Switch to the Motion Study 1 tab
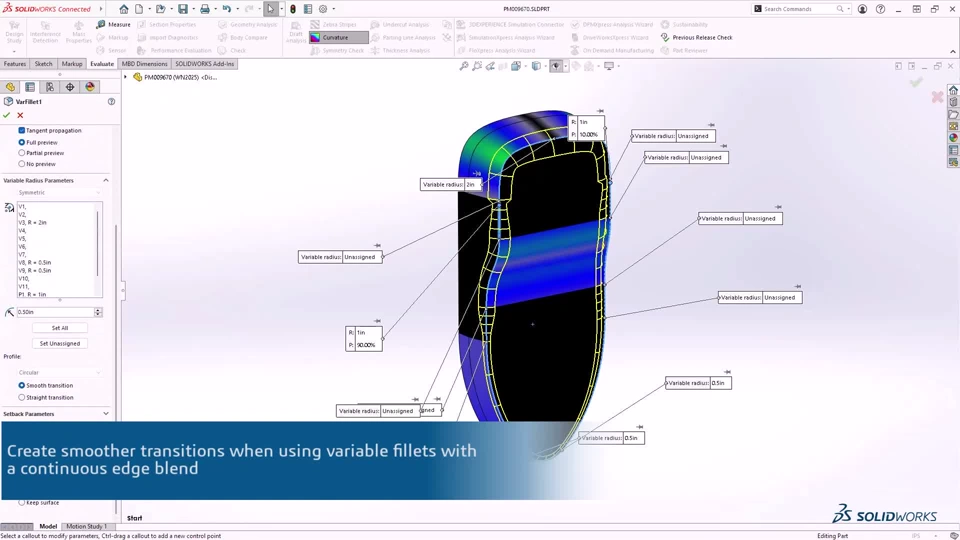Viewport: 960px width, 540px height. point(86,527)
